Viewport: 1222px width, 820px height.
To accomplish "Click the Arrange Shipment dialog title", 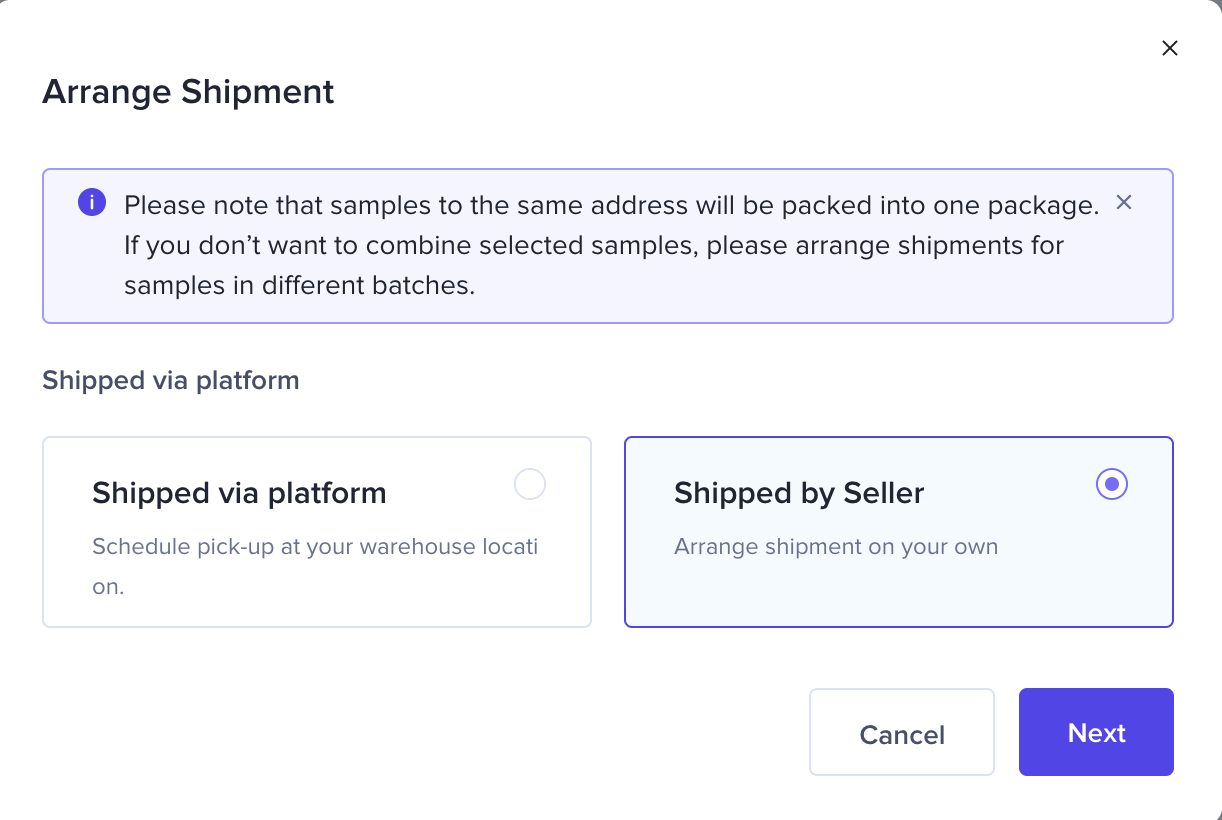I will (187, 91).
